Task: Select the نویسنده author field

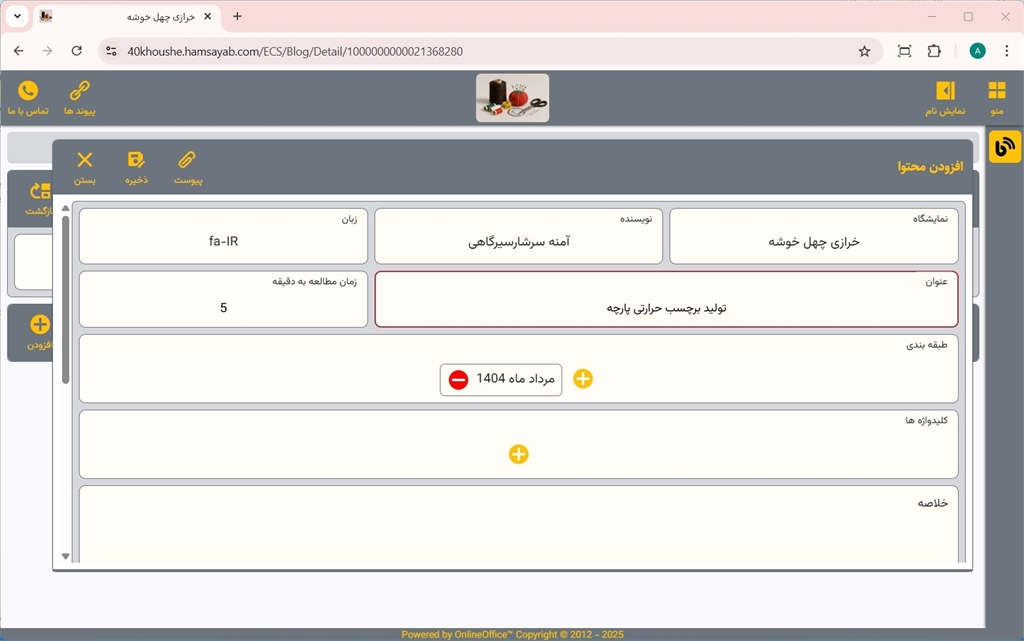Action: click(518, 242)
